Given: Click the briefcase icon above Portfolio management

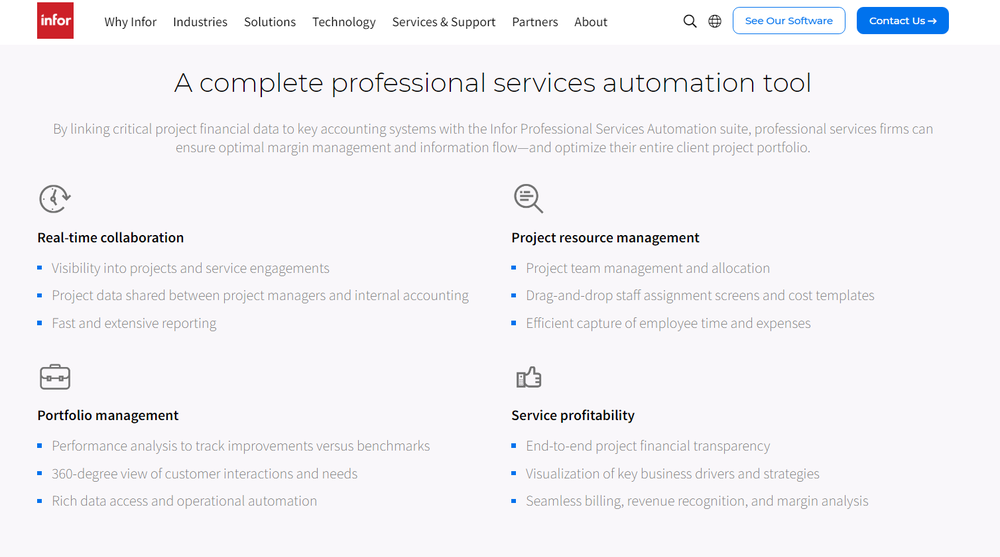Looking at the screenshot, I should point(55,377).
